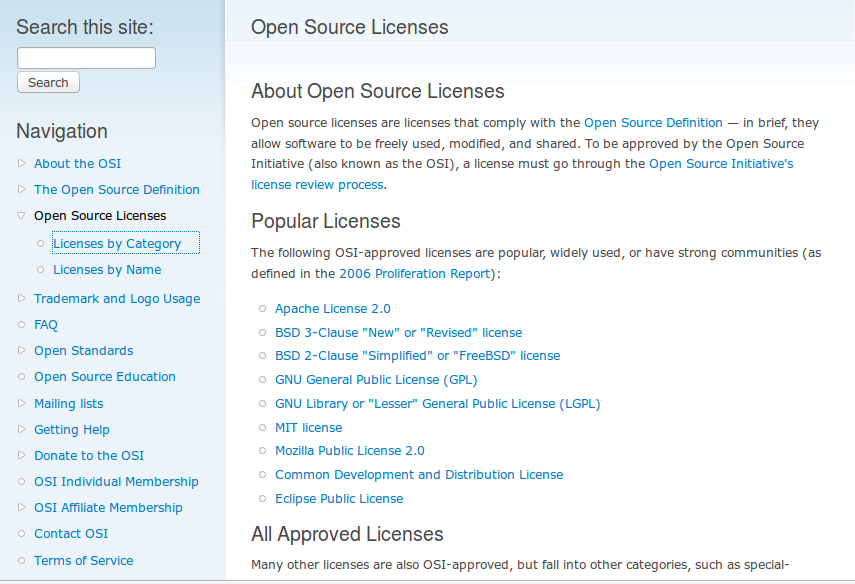Screen dimensions: 855x584
Task: Open the Getting Help link
Action: 72,430
